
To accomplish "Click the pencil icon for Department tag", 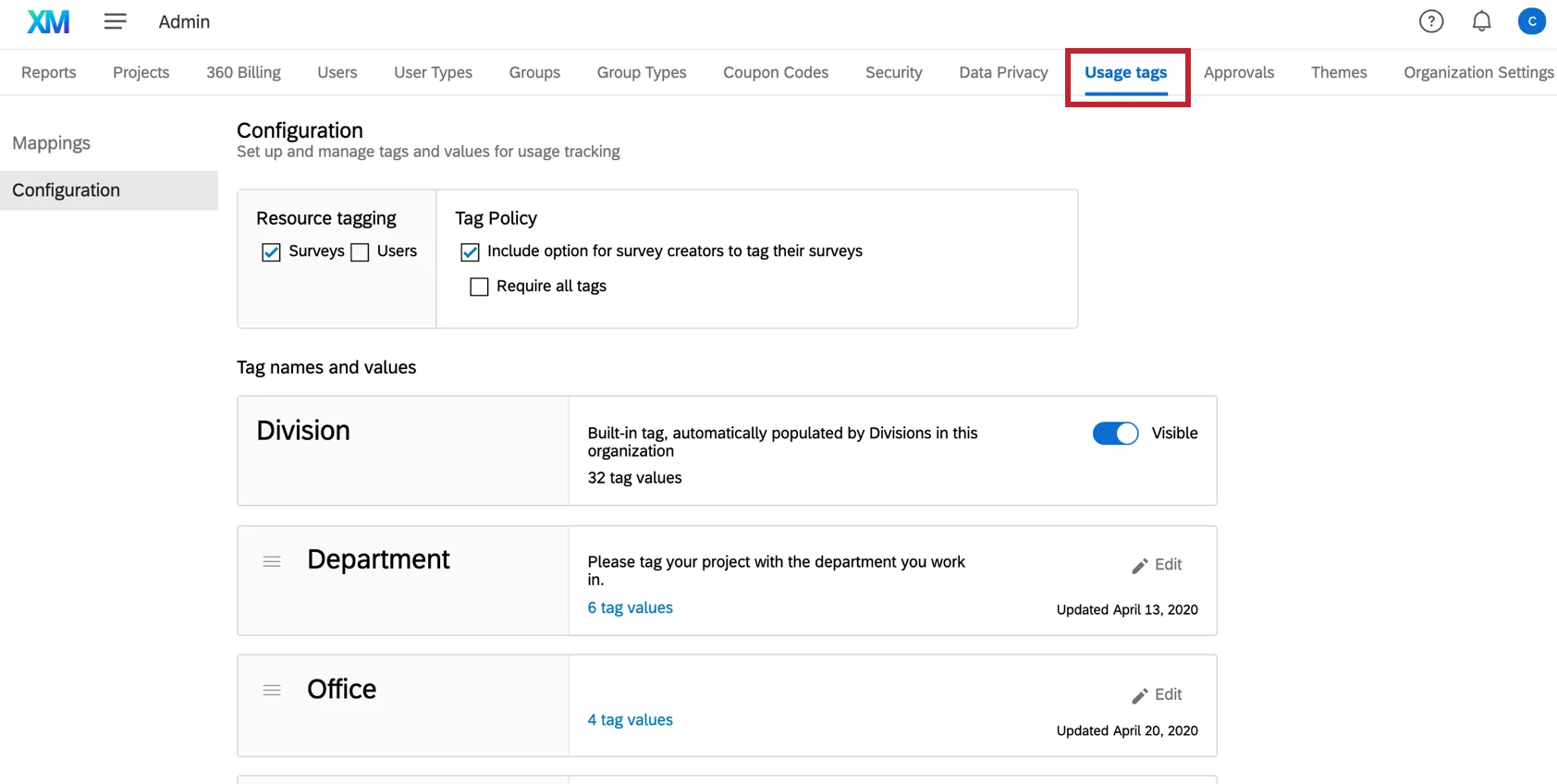I will click(x=1140, y=566).
